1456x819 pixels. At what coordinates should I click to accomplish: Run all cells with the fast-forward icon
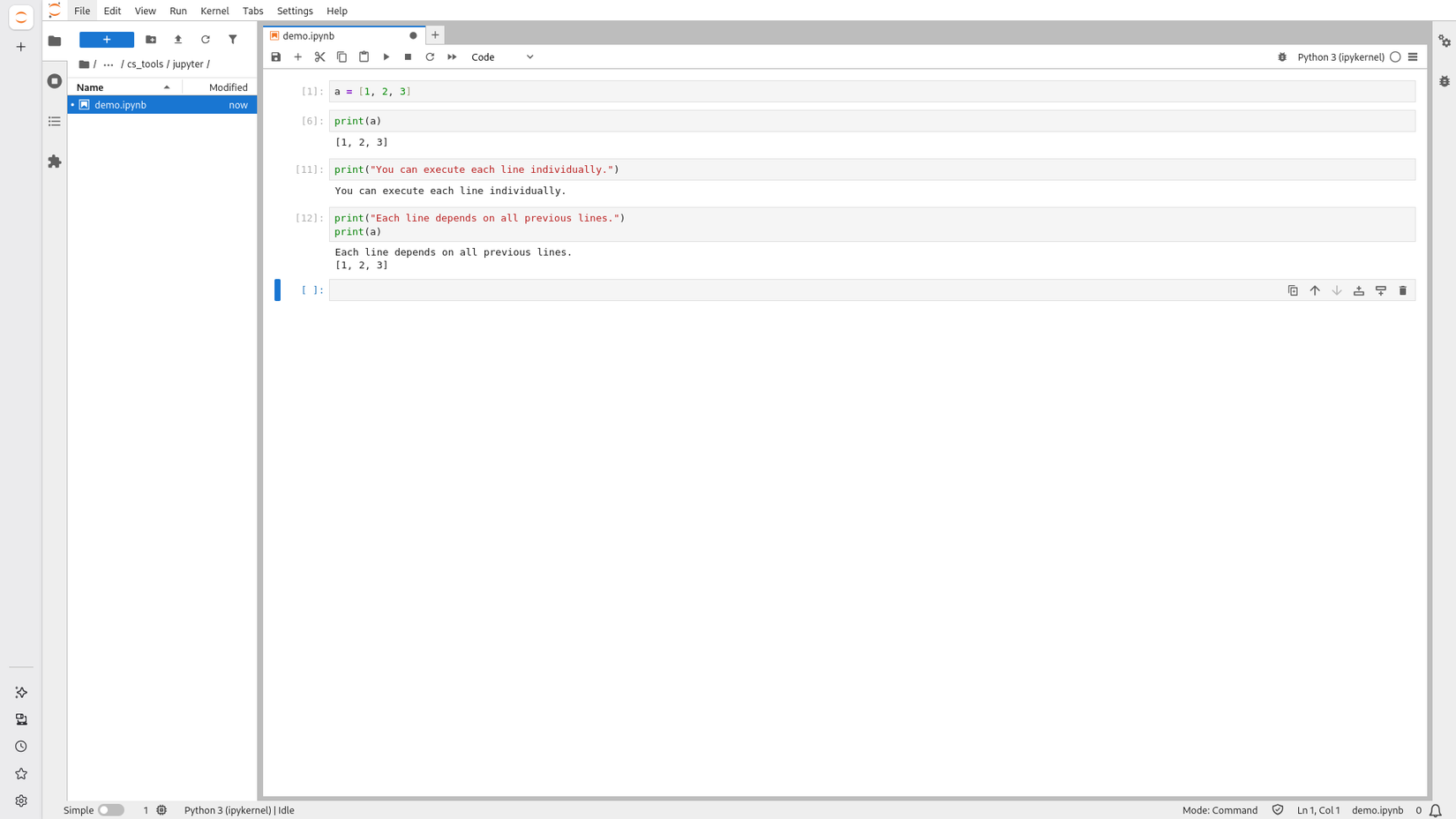452,56
